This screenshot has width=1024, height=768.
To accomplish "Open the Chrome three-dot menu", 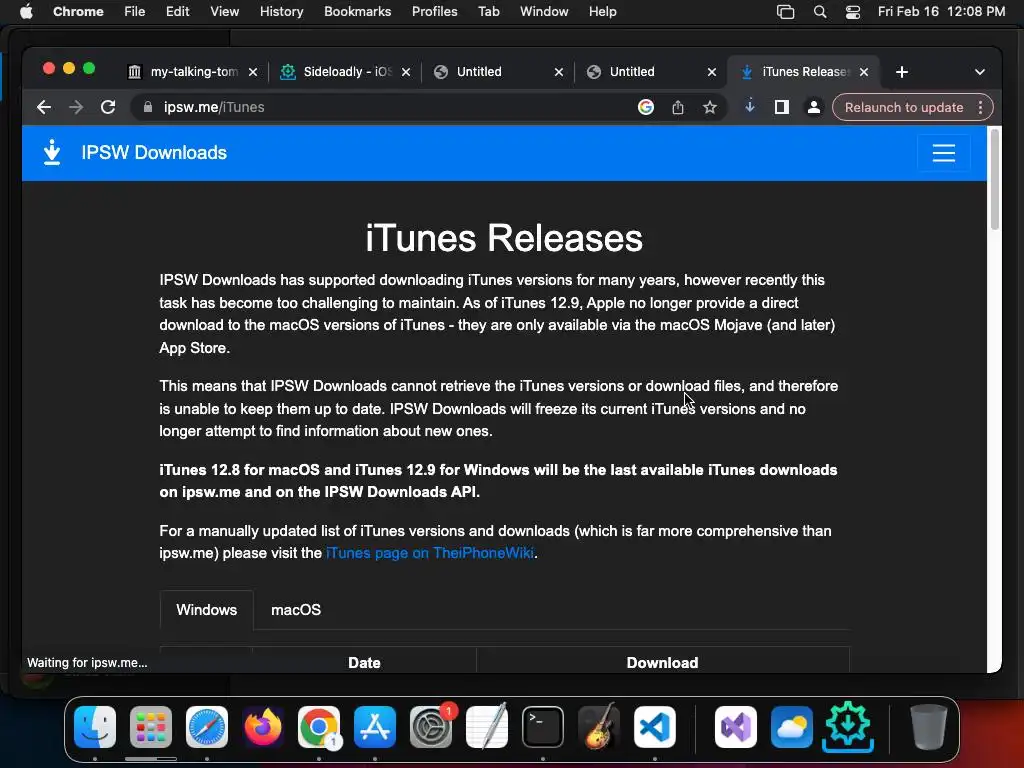I will [x=980, y=107].
